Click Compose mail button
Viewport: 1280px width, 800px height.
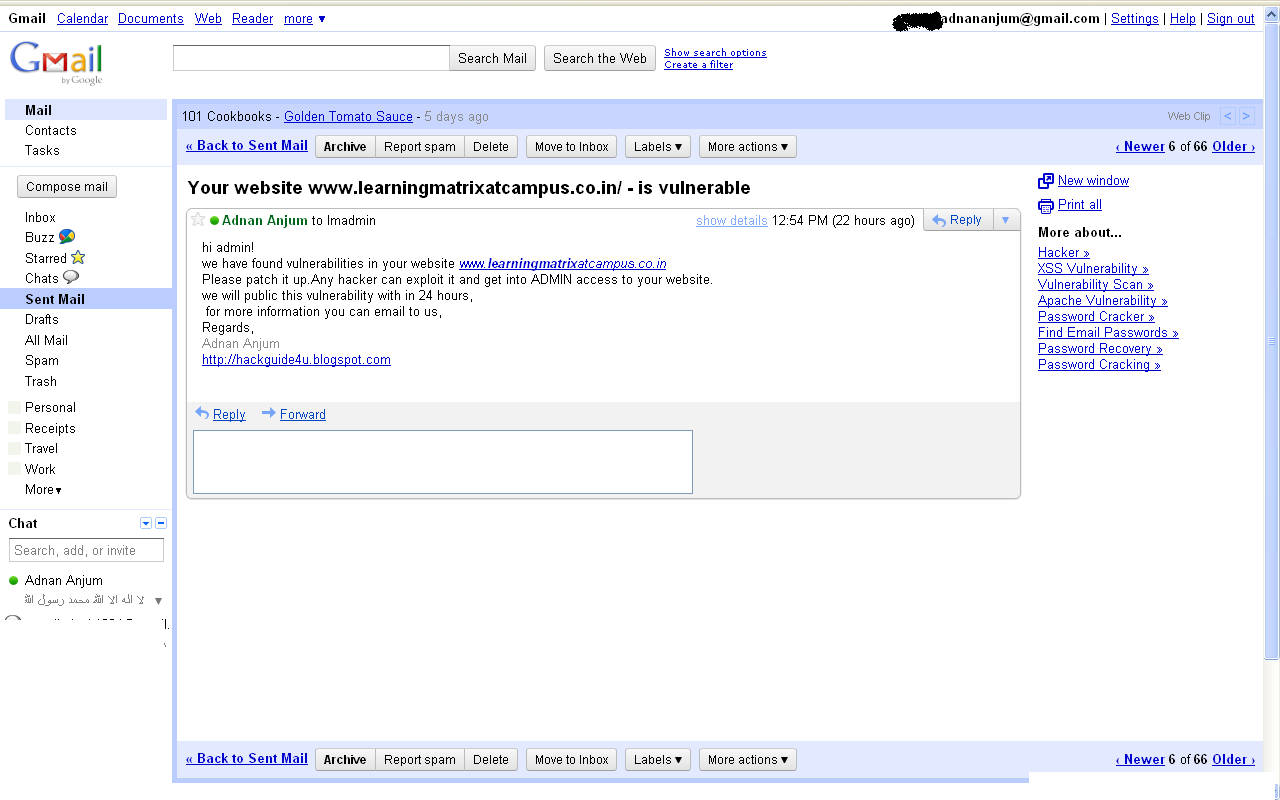pos(67,187)
